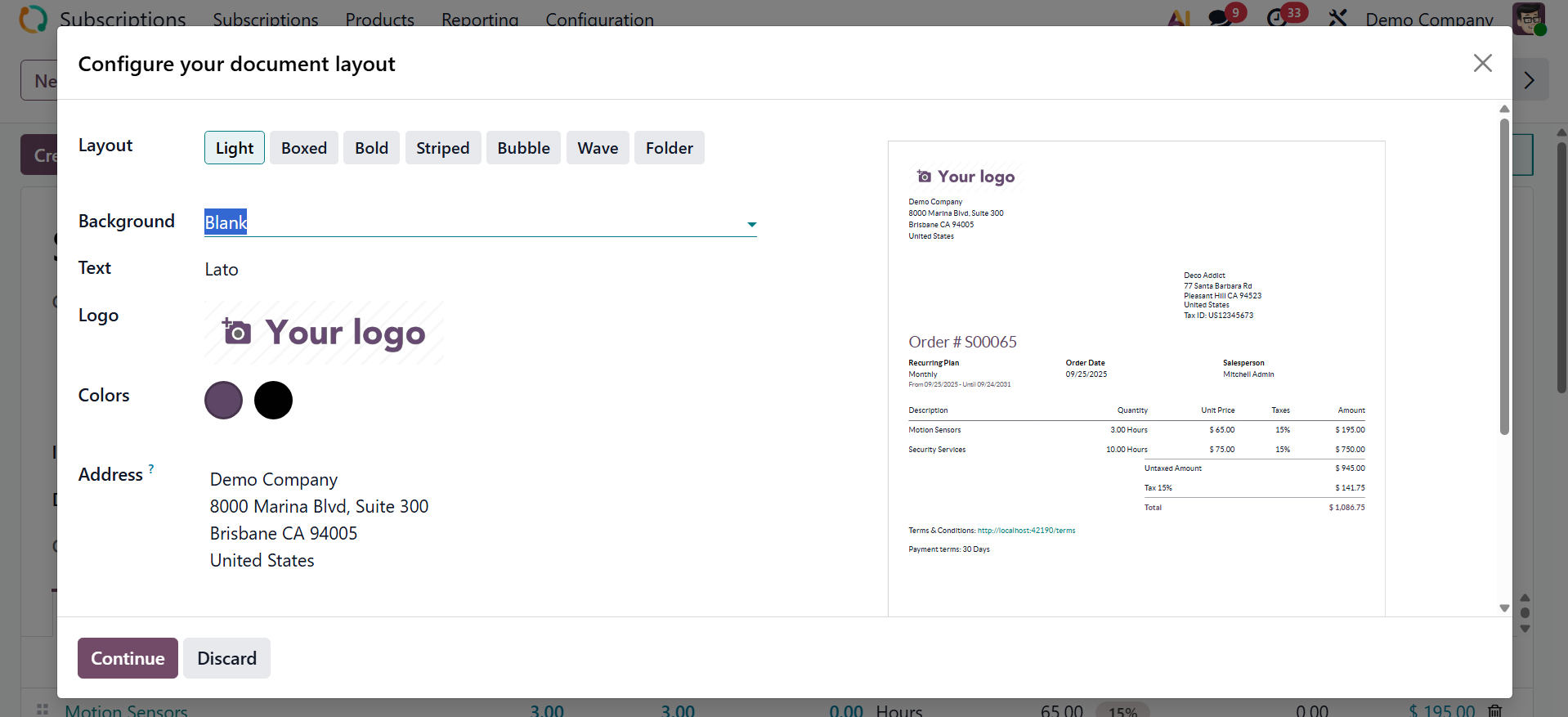Open the discuss messages icon with 9 badge

[1221, 18]
